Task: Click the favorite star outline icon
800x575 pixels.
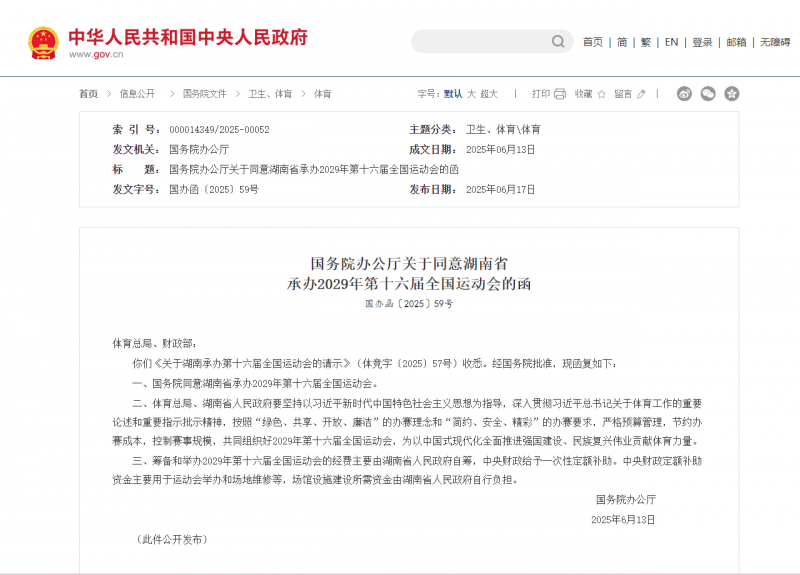Action: (602, 94)
